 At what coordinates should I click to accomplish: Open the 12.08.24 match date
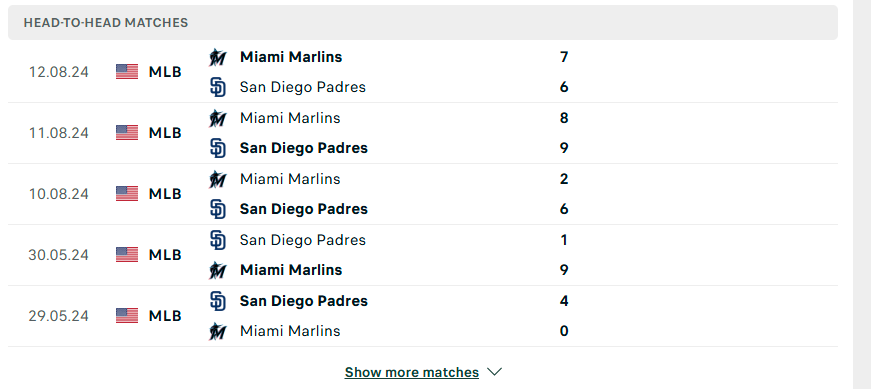tap(58, 72)
